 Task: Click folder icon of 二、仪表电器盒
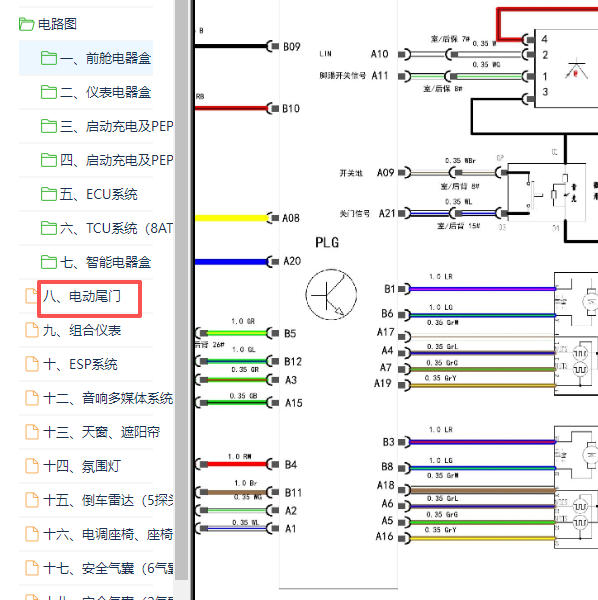[49, 92]
